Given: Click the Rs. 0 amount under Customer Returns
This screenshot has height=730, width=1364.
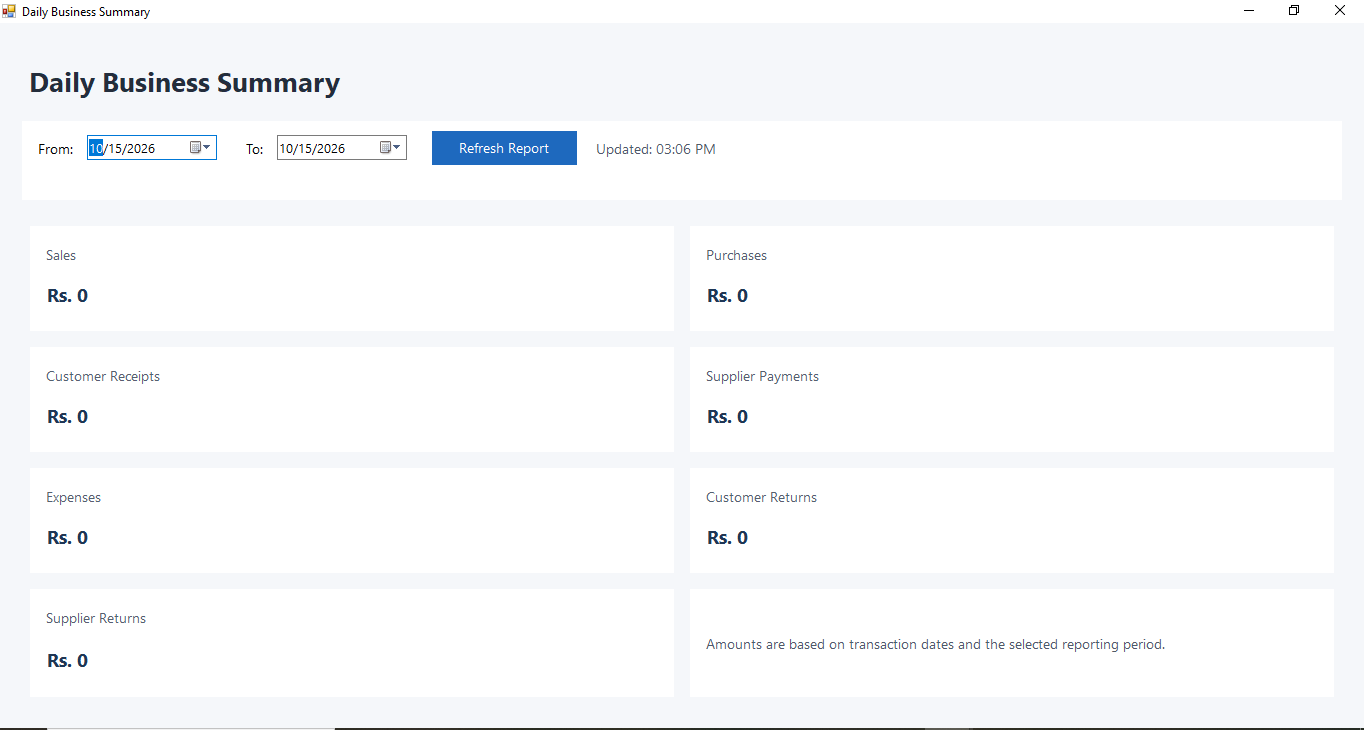Looking at the screenshot, I should (727, 538).
